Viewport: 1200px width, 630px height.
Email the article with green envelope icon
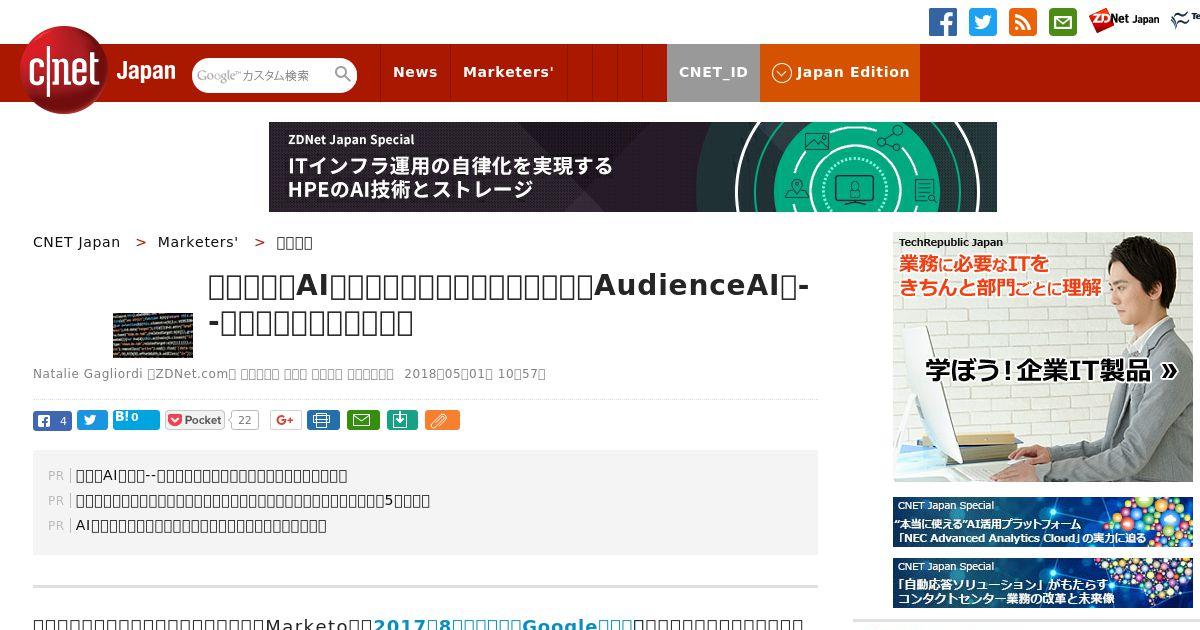(363, 420)
